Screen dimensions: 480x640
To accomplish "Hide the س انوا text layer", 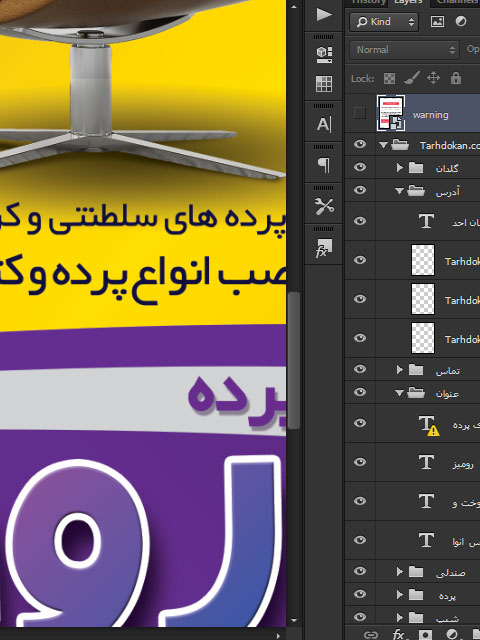I will click(360, 540).
